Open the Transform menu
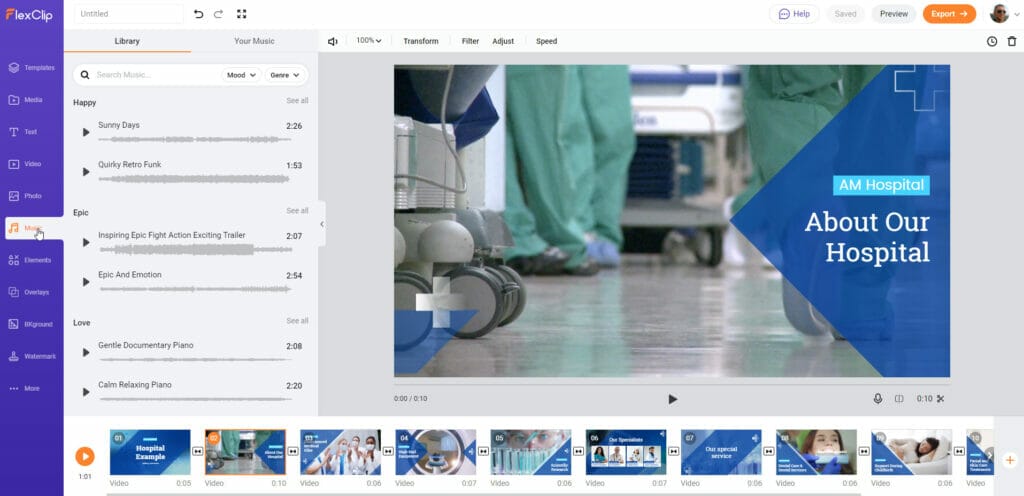Image resolution: width=1024 pixels, height=496 pixels. tap(421, 41)
